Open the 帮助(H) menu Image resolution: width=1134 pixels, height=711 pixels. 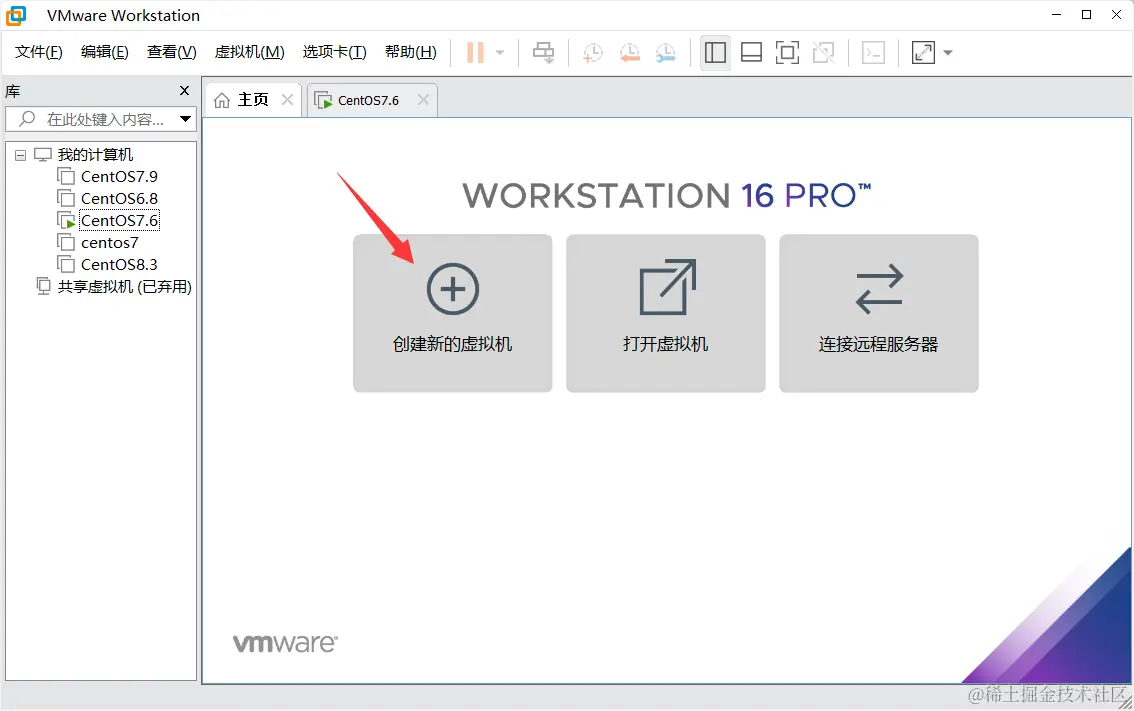(x=411, y=52)
